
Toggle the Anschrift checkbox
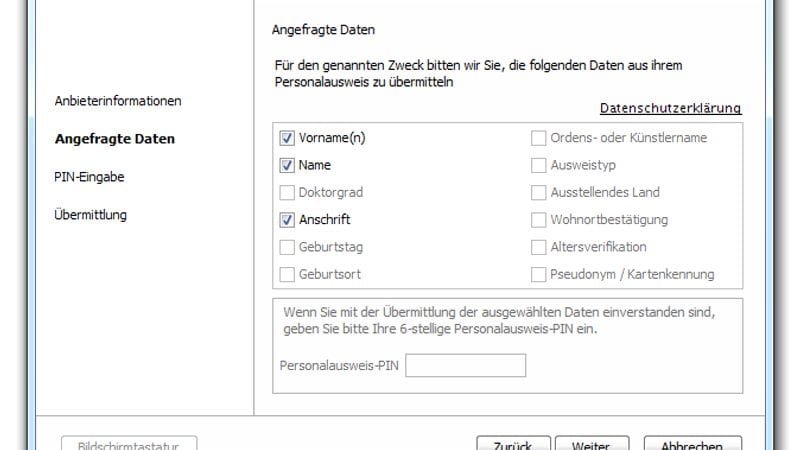(x=288, y=220)
